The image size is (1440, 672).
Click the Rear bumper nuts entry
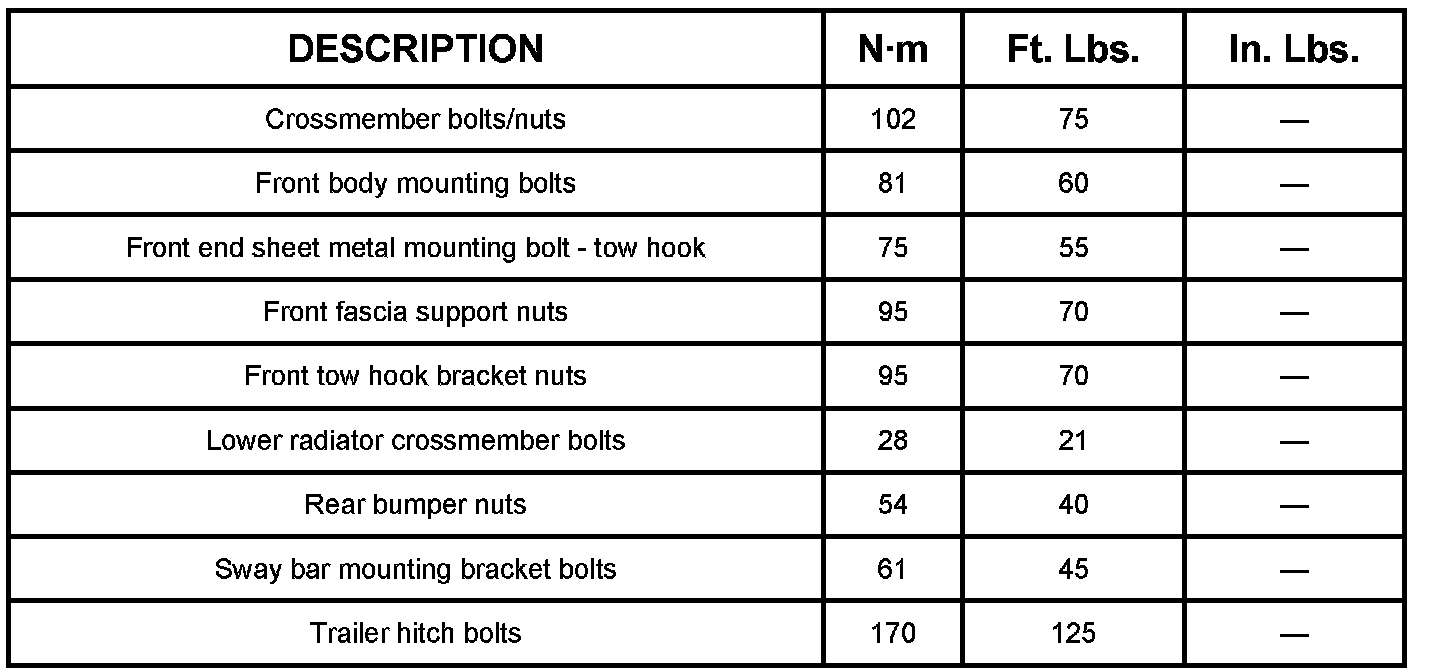(x=415, y=504)
